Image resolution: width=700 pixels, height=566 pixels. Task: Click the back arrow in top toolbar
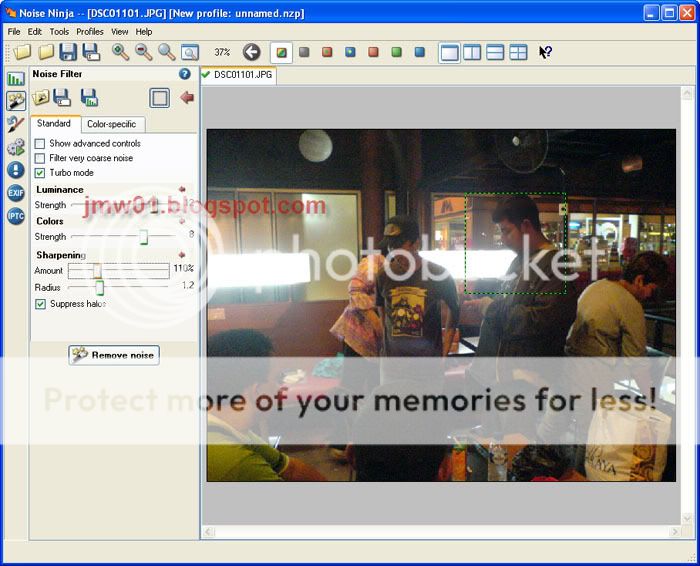pos(252,52)
